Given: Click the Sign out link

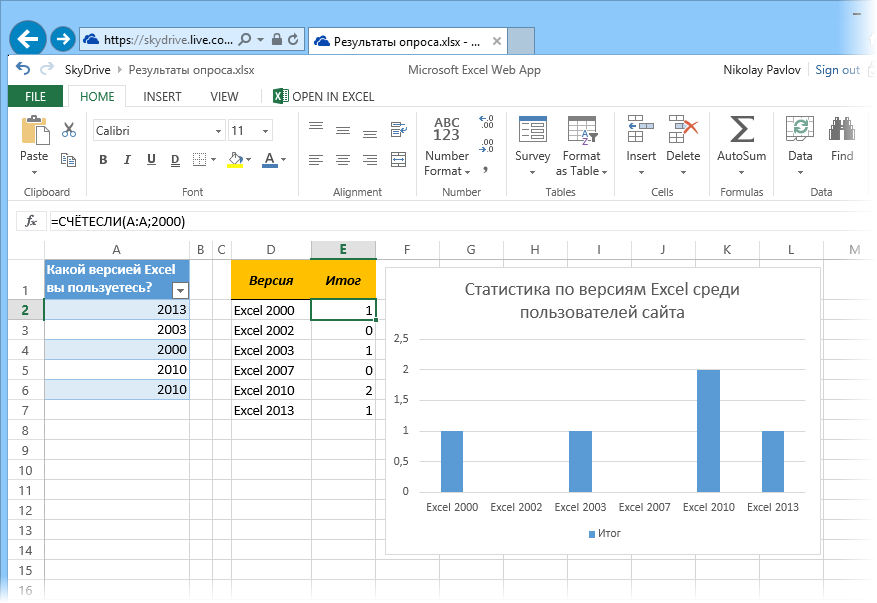Looking at the screenshot, I should [837, 70].
